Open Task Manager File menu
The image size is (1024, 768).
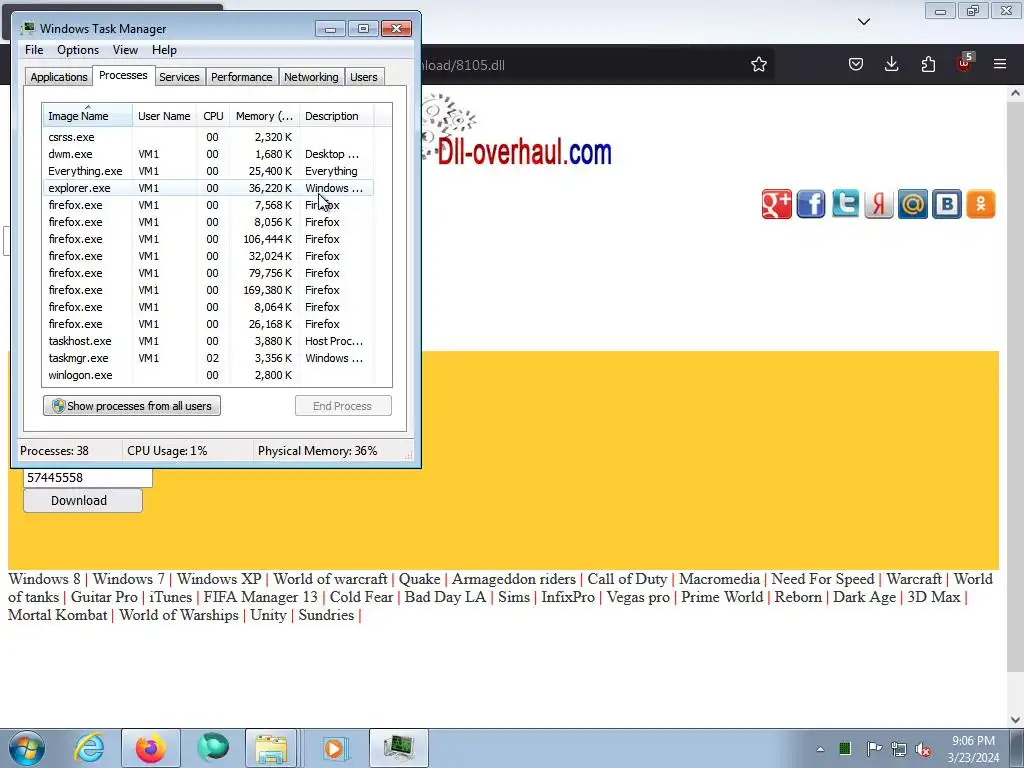[34, 50]
